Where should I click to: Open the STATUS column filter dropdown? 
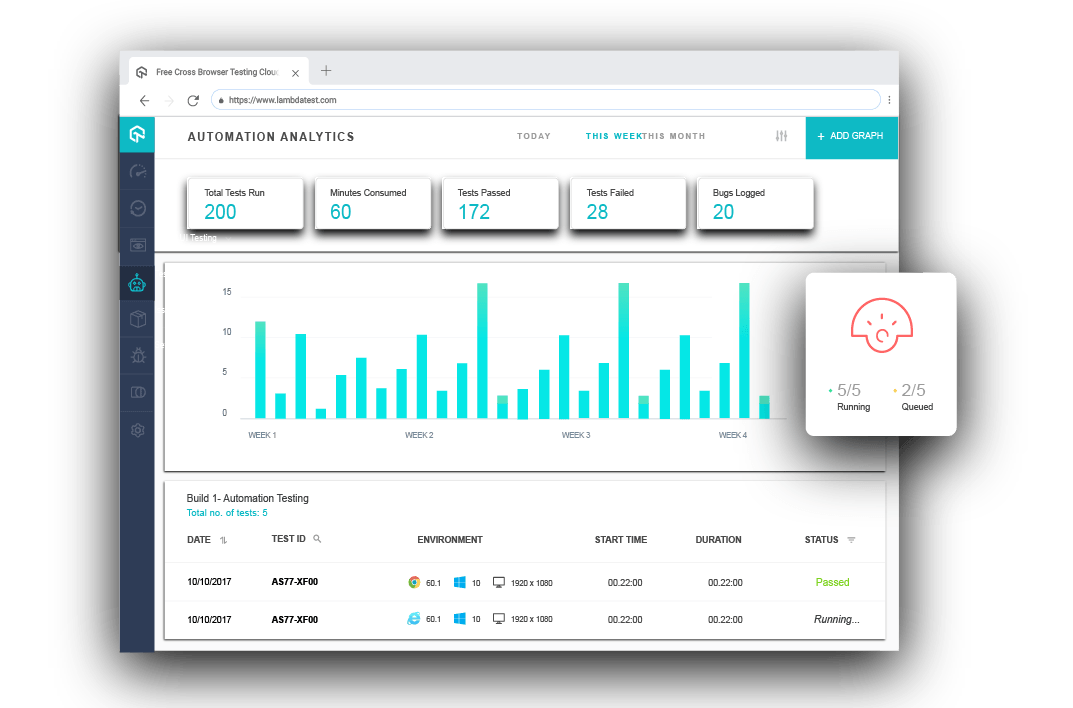[x=851, y=540]
